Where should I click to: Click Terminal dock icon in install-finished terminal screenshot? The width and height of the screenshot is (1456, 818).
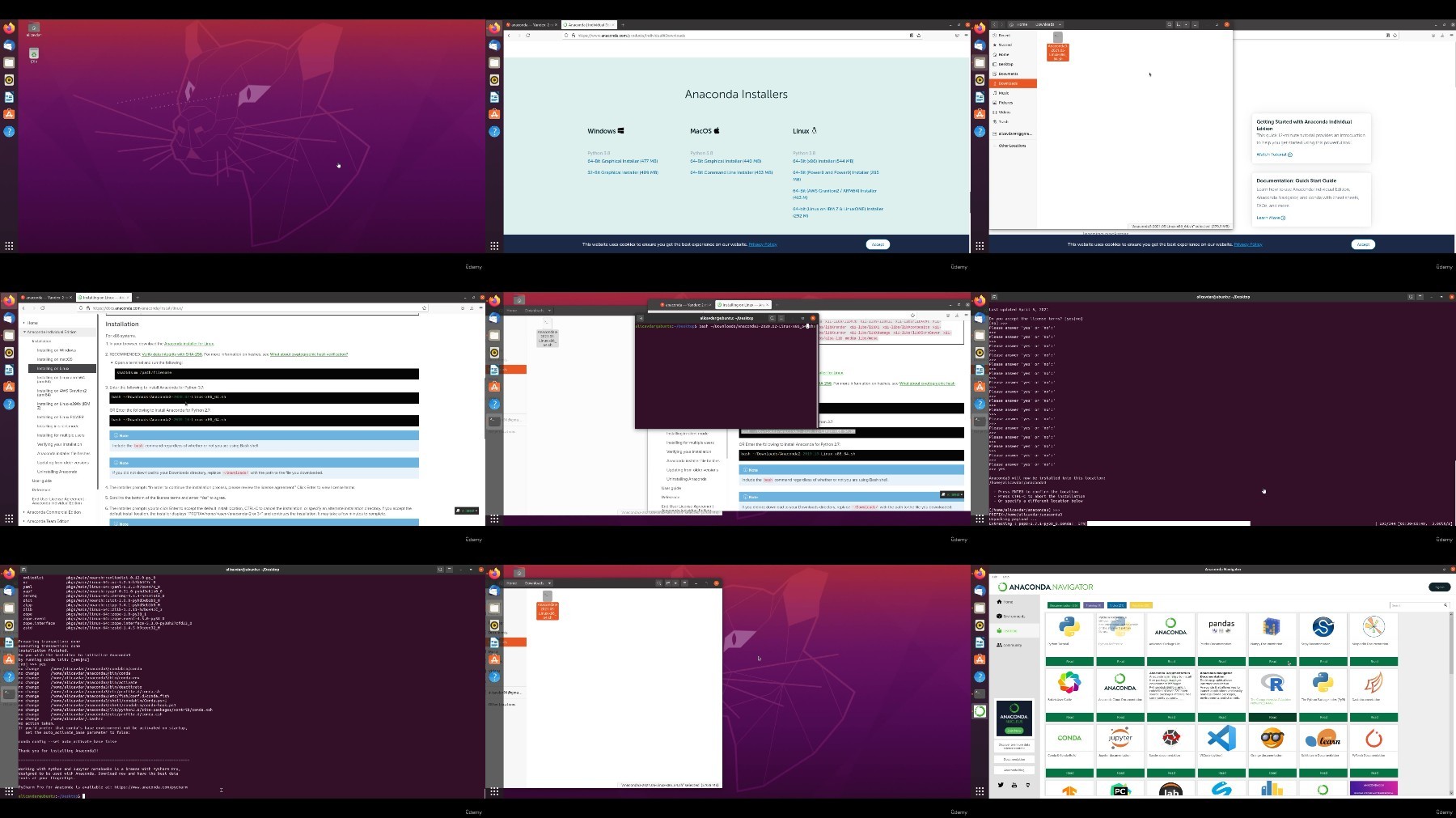(9, 694)
